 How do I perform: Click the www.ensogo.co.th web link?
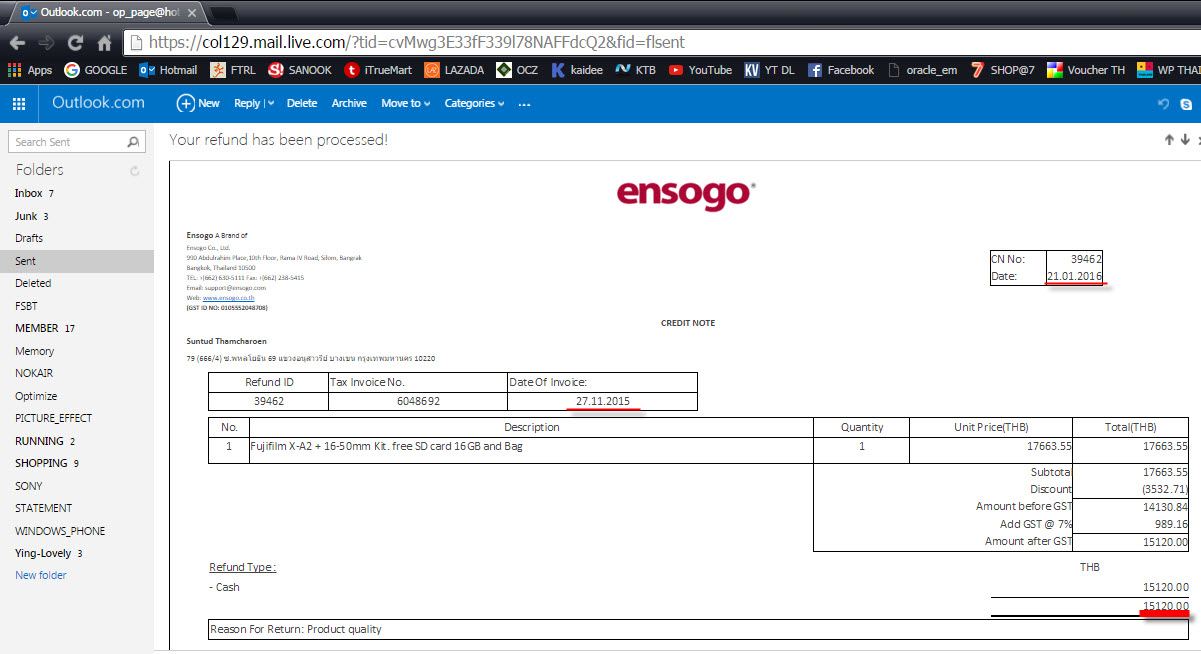228,298
